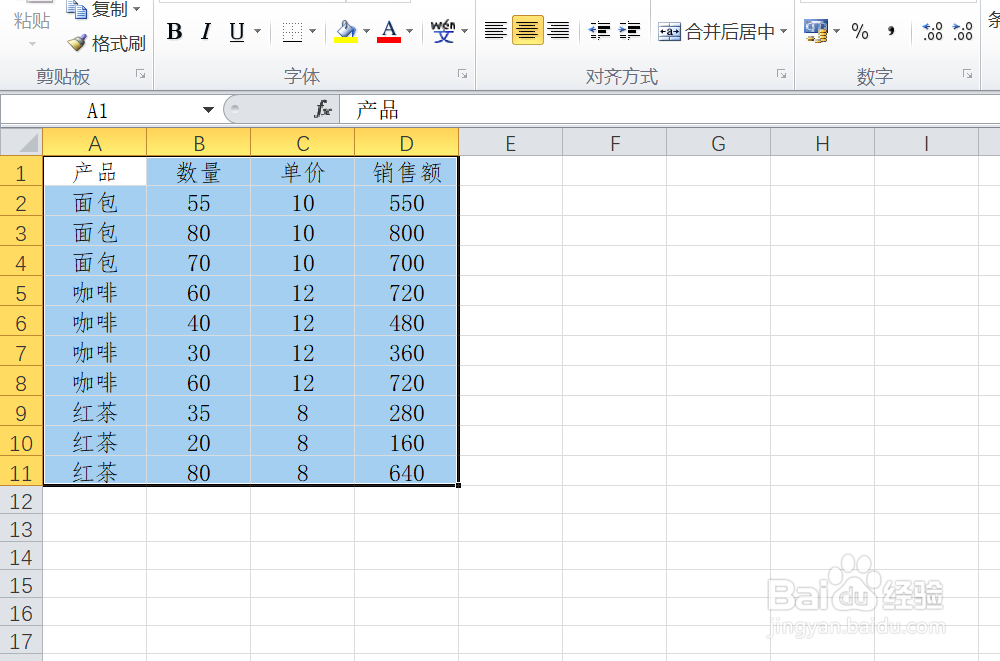
Task: Click cell A1 with 产品
Action: coord(94,172)
